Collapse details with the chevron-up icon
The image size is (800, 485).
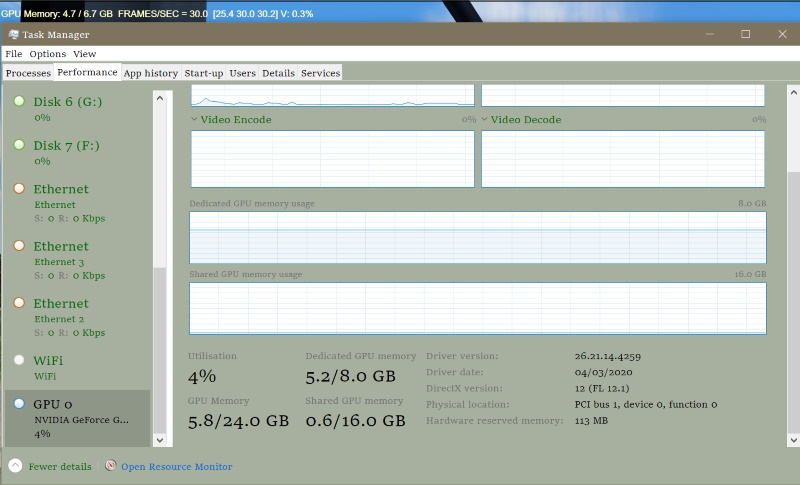click(x=15, y=466)
